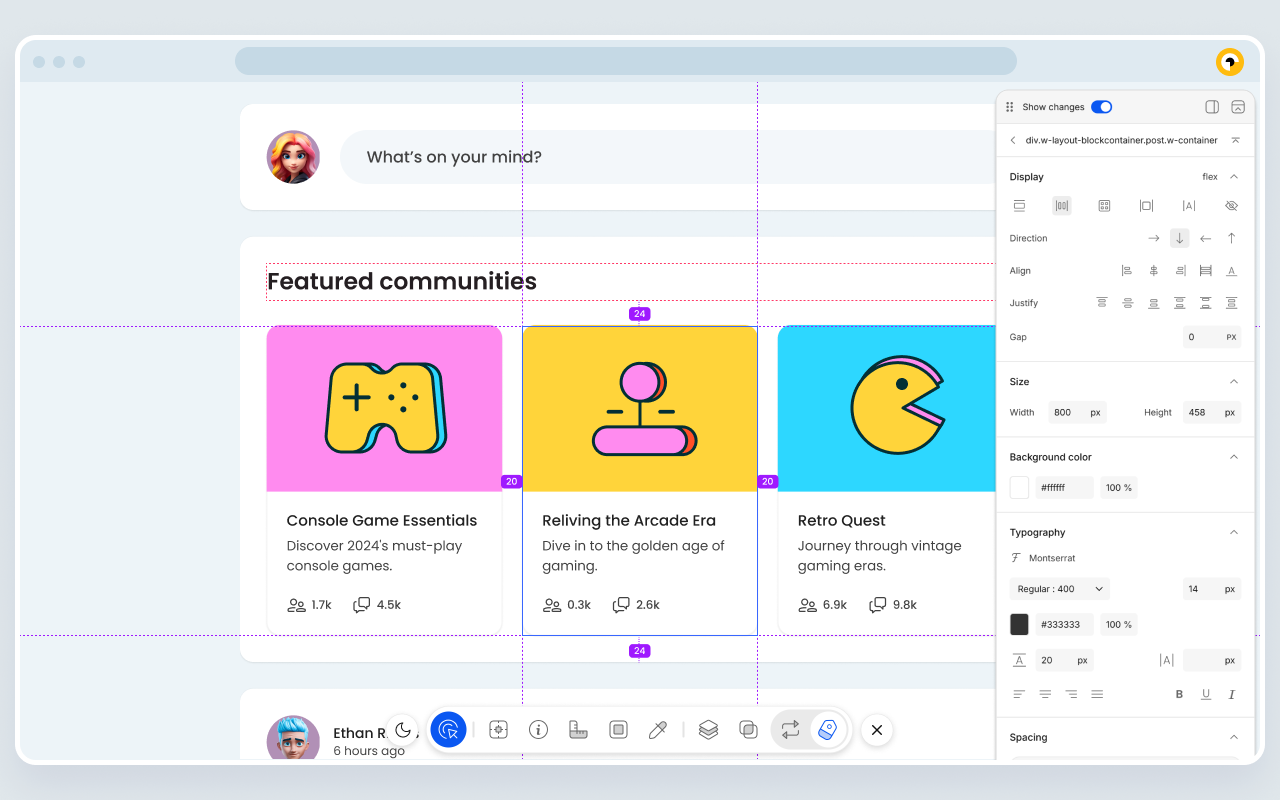Open the Regular : 400 font weight dropdown
Viewport: 1280px width, 800px height.
pos(1059,589)
